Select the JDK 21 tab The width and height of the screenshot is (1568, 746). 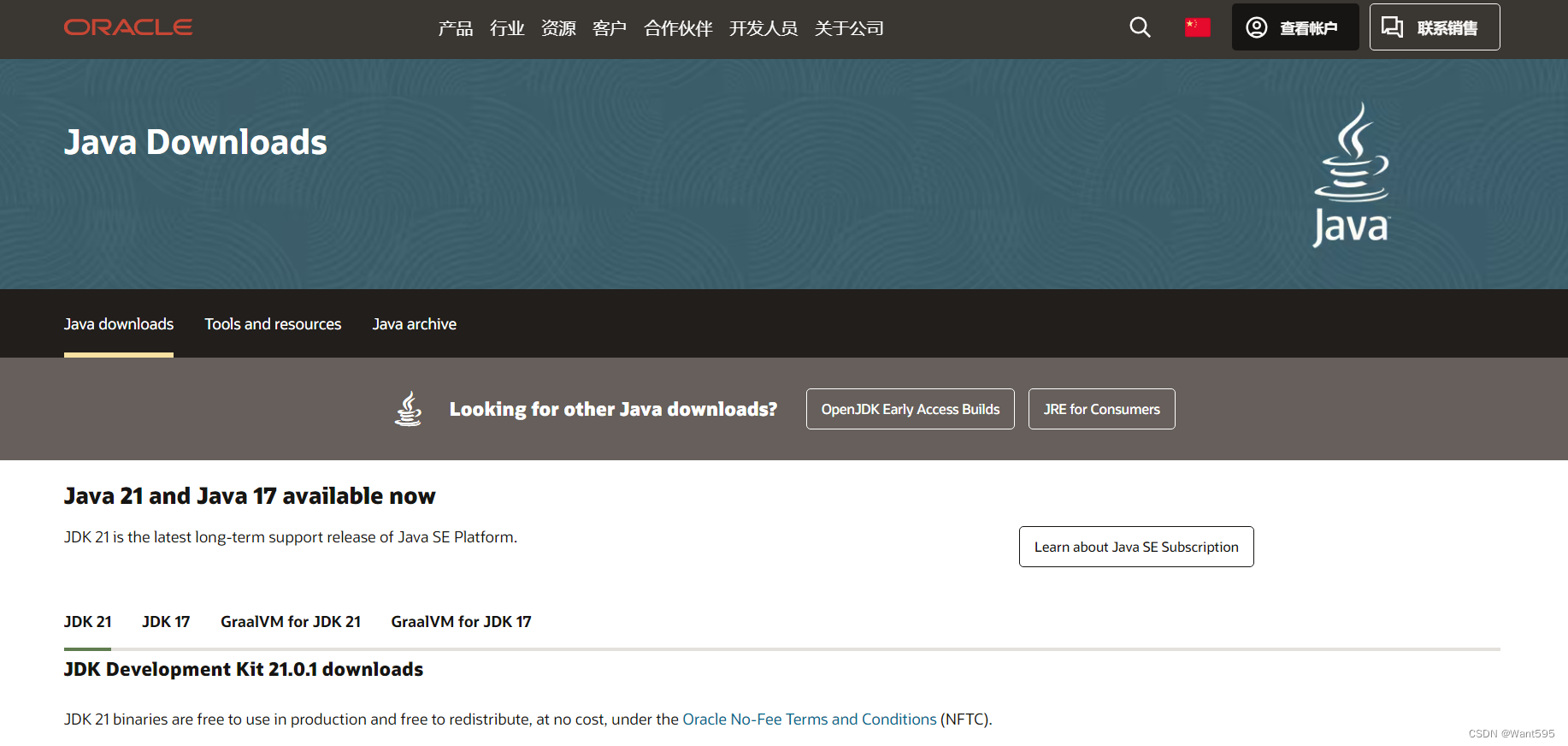(x=88, y=622)
